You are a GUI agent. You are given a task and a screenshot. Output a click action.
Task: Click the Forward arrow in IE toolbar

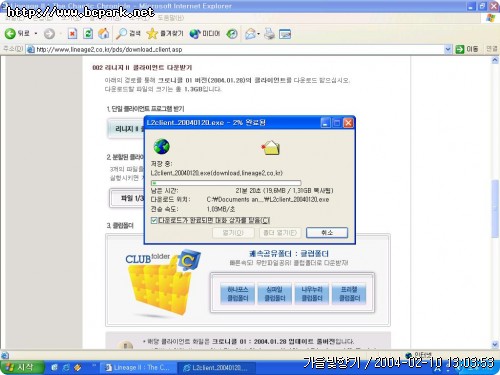click(49, 34)
